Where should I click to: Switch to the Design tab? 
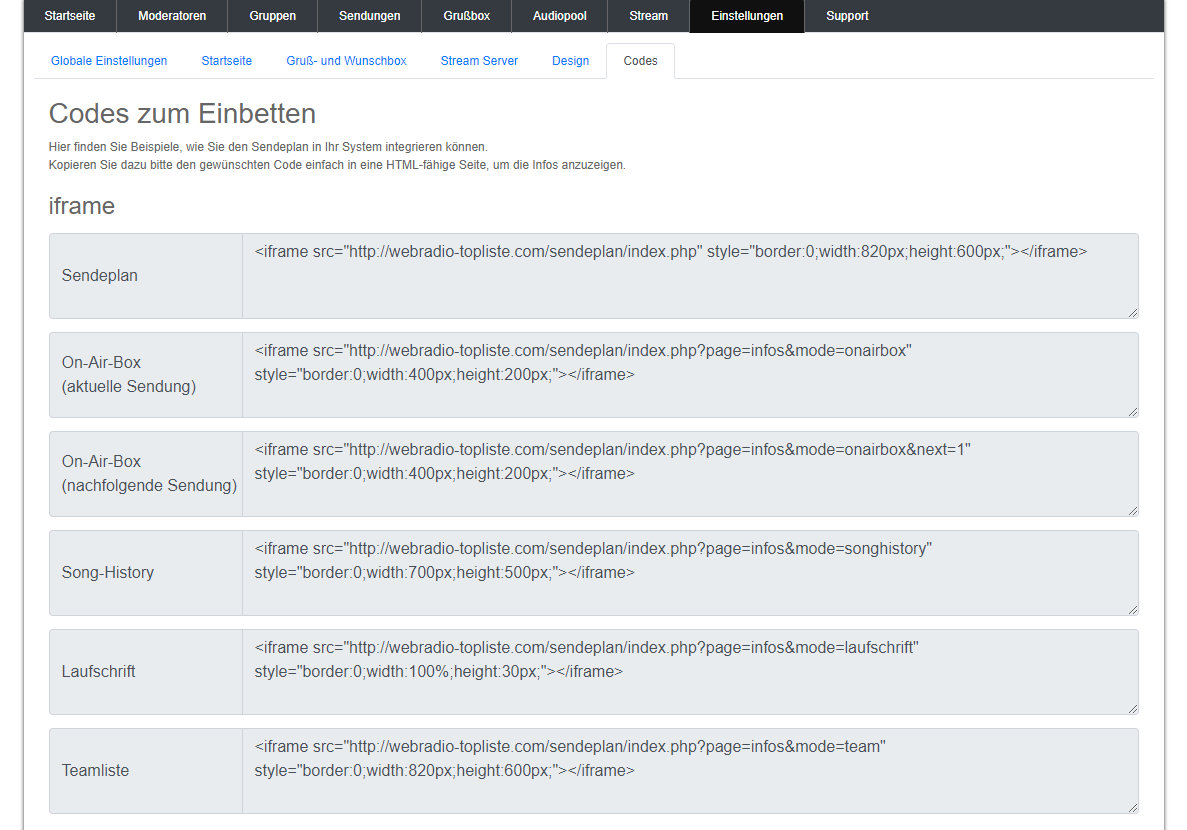(570, 61)
